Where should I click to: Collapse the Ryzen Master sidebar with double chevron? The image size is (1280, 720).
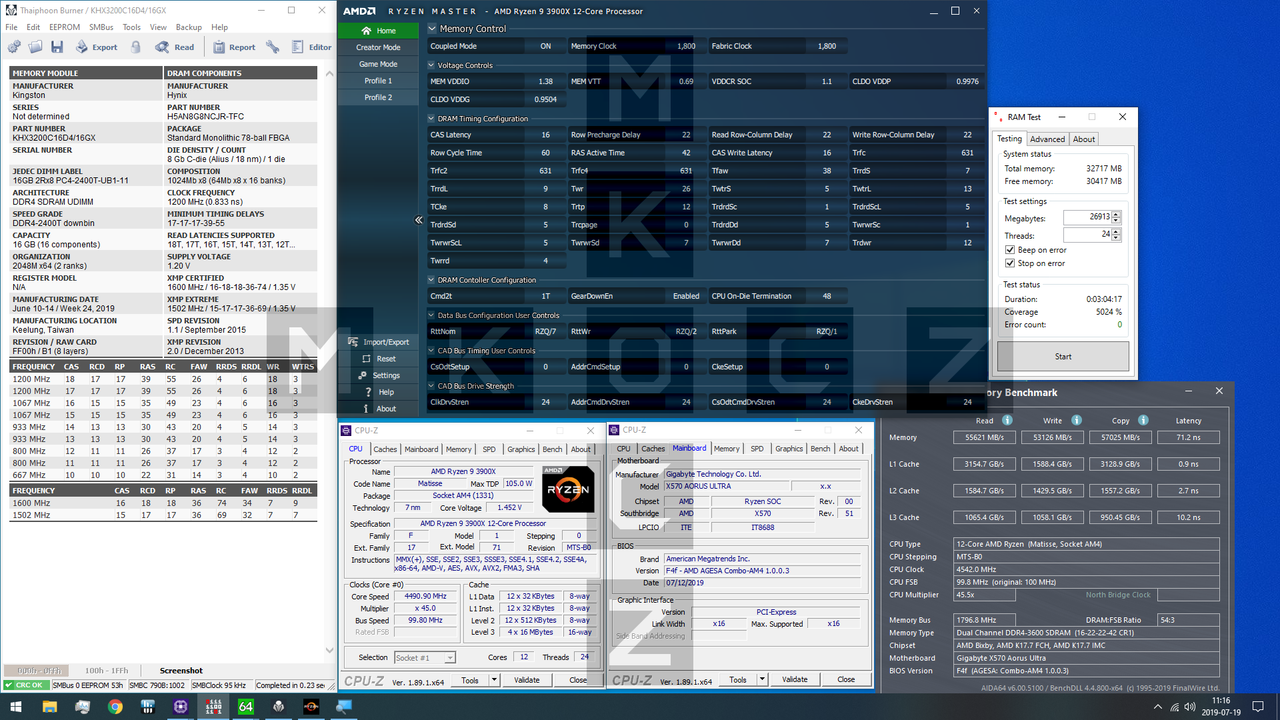click(420, 220)
